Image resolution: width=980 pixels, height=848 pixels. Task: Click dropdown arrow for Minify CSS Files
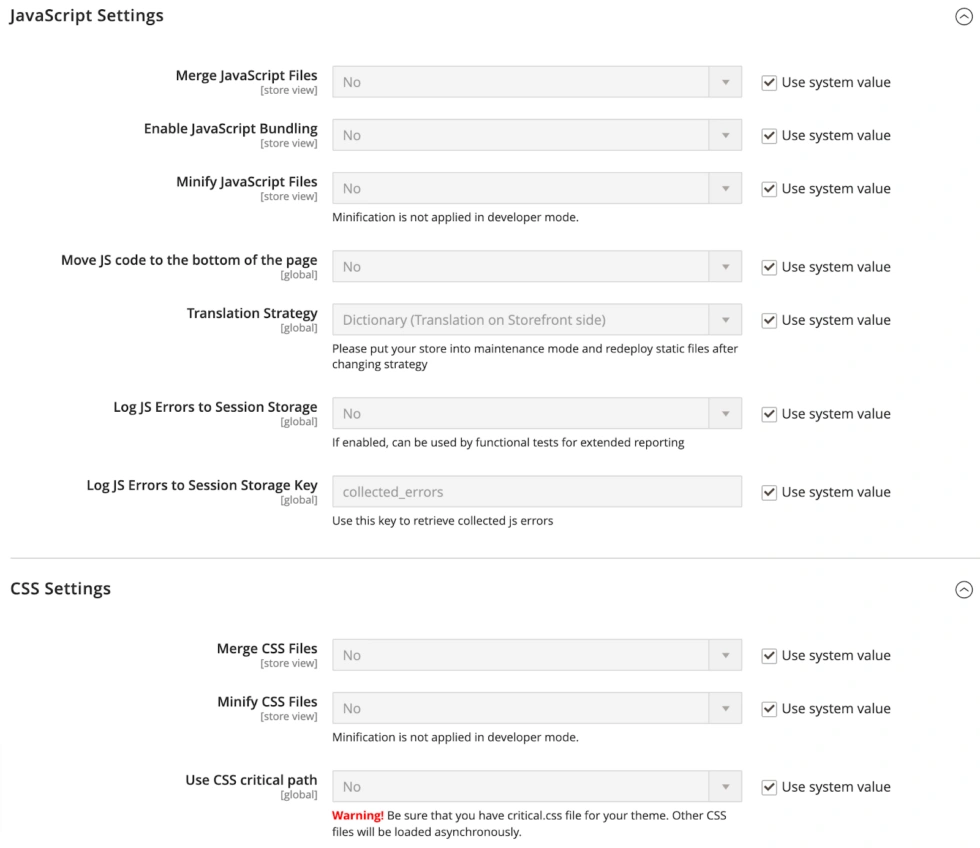[x=726, y=709]
